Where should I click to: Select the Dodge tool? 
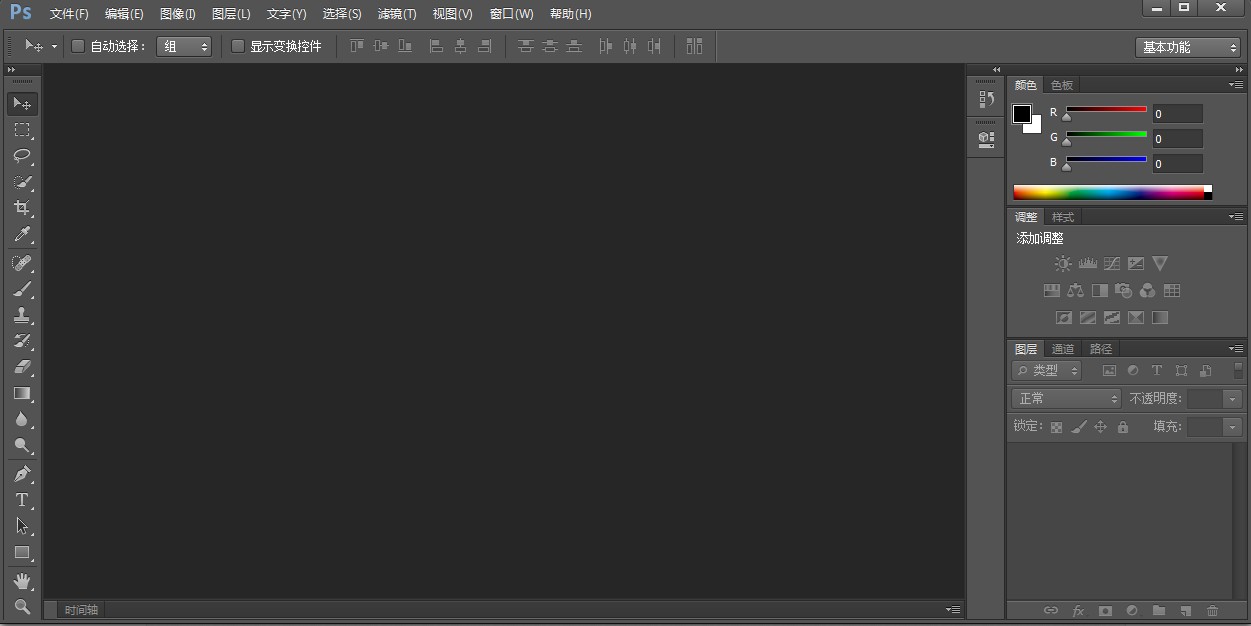22,446
